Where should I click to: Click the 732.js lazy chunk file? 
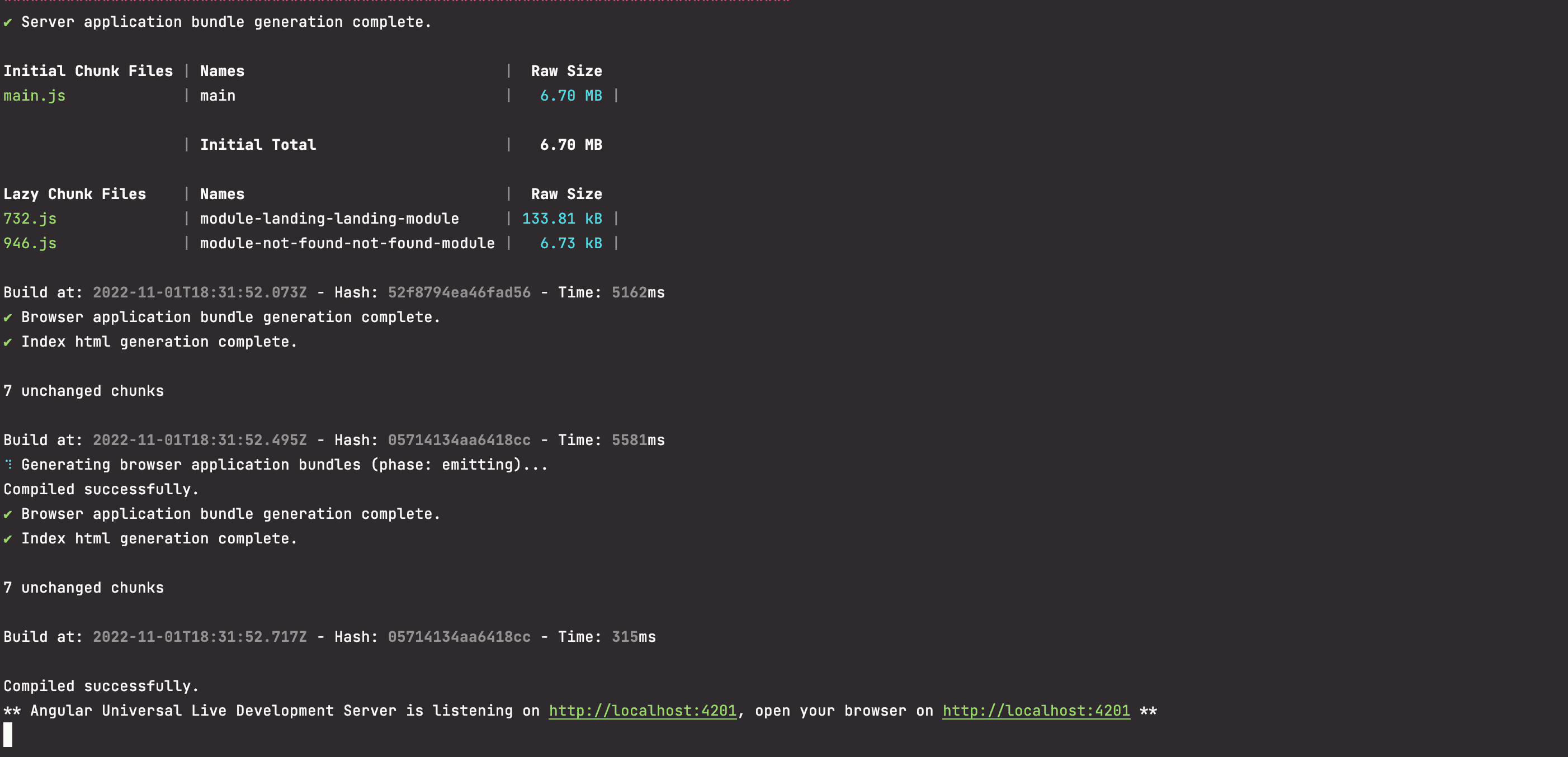(x=30, y=219)
